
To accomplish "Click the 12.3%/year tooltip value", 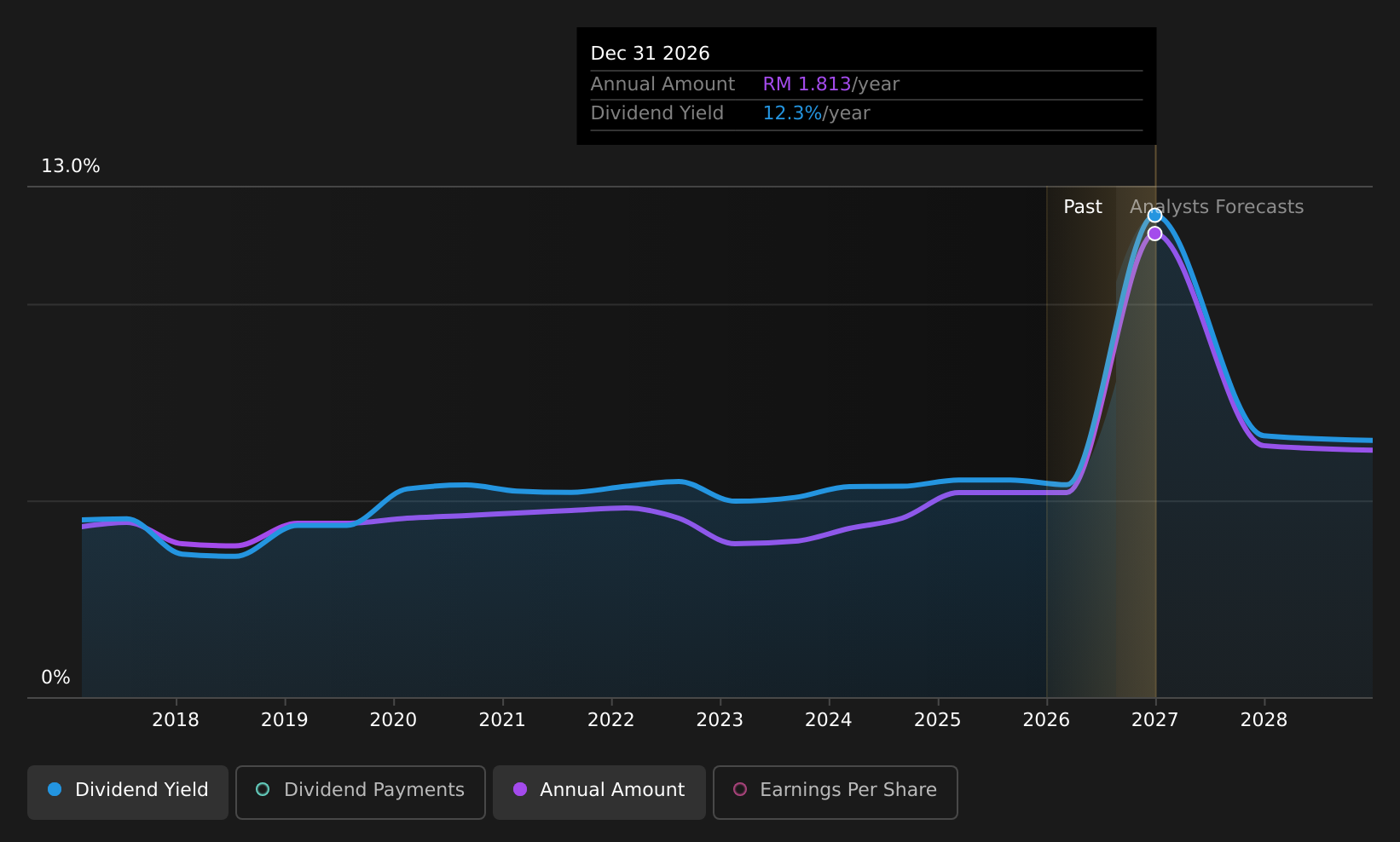I will click(x=816, y=113).
